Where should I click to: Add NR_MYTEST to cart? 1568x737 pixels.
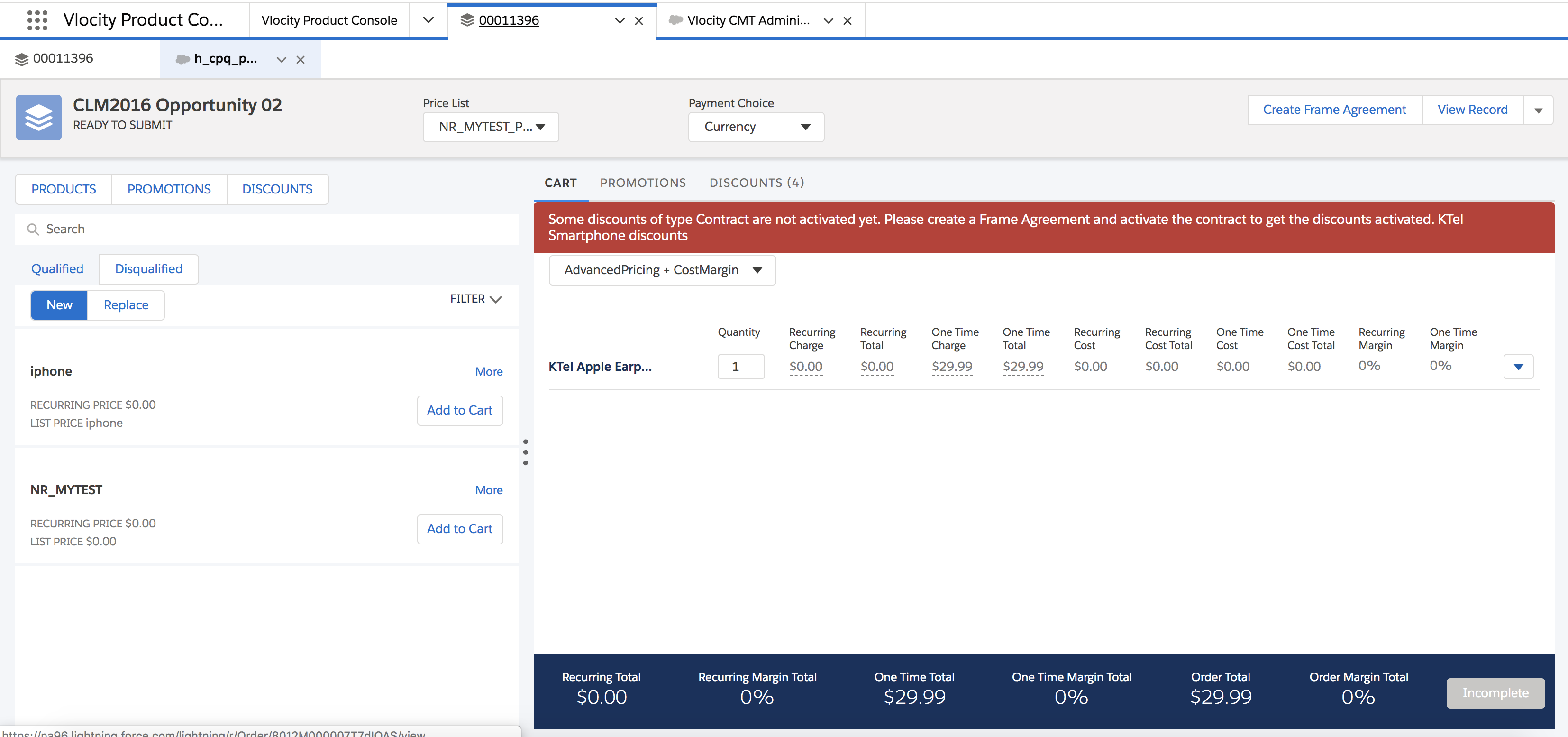pos(460,529)
